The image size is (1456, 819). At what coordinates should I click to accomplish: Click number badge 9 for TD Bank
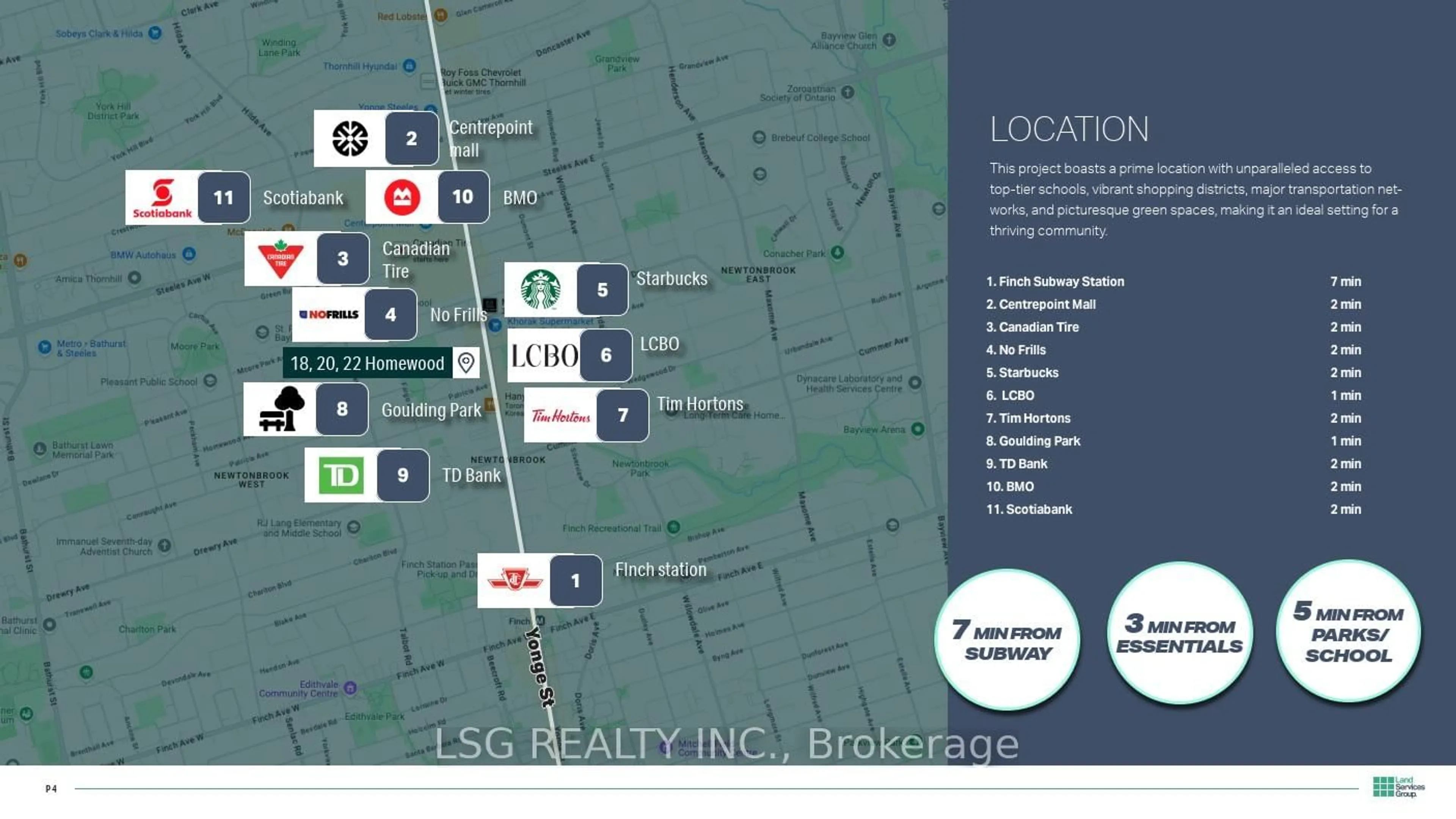403,475
